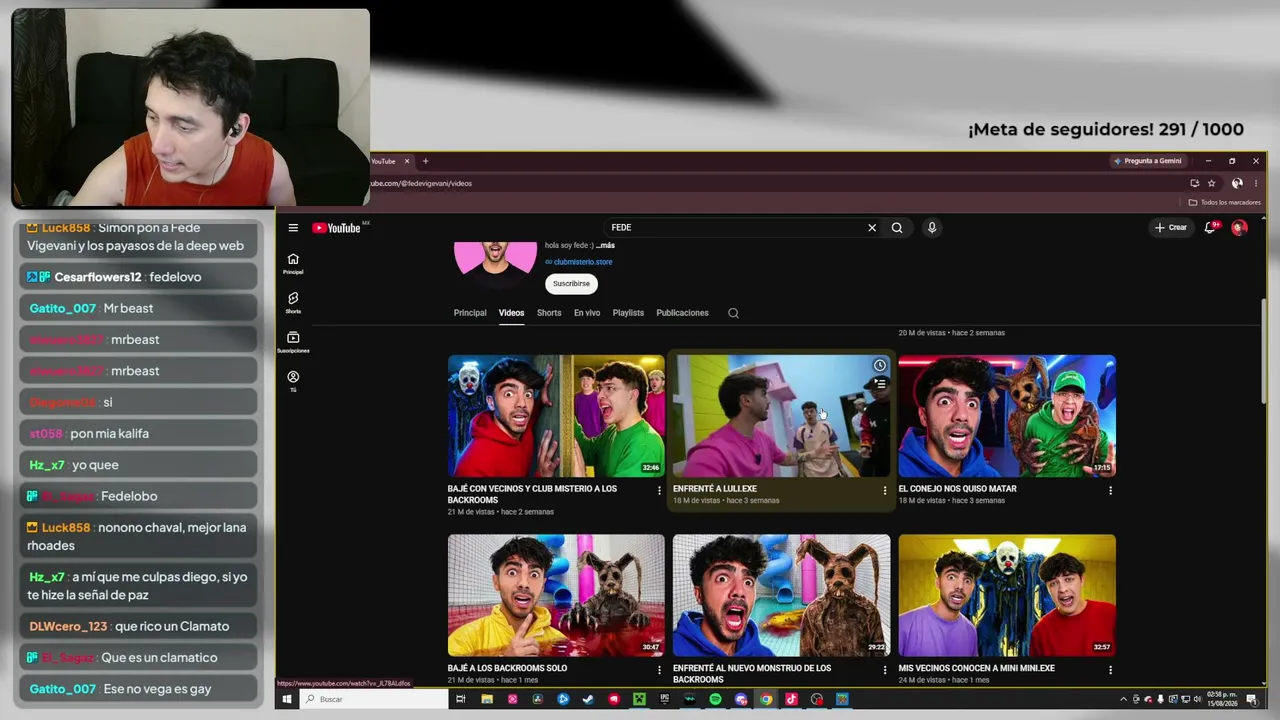
Task: Click the EL CONEJO NOS QUISO MATAR title
Action: coord(957,489)
